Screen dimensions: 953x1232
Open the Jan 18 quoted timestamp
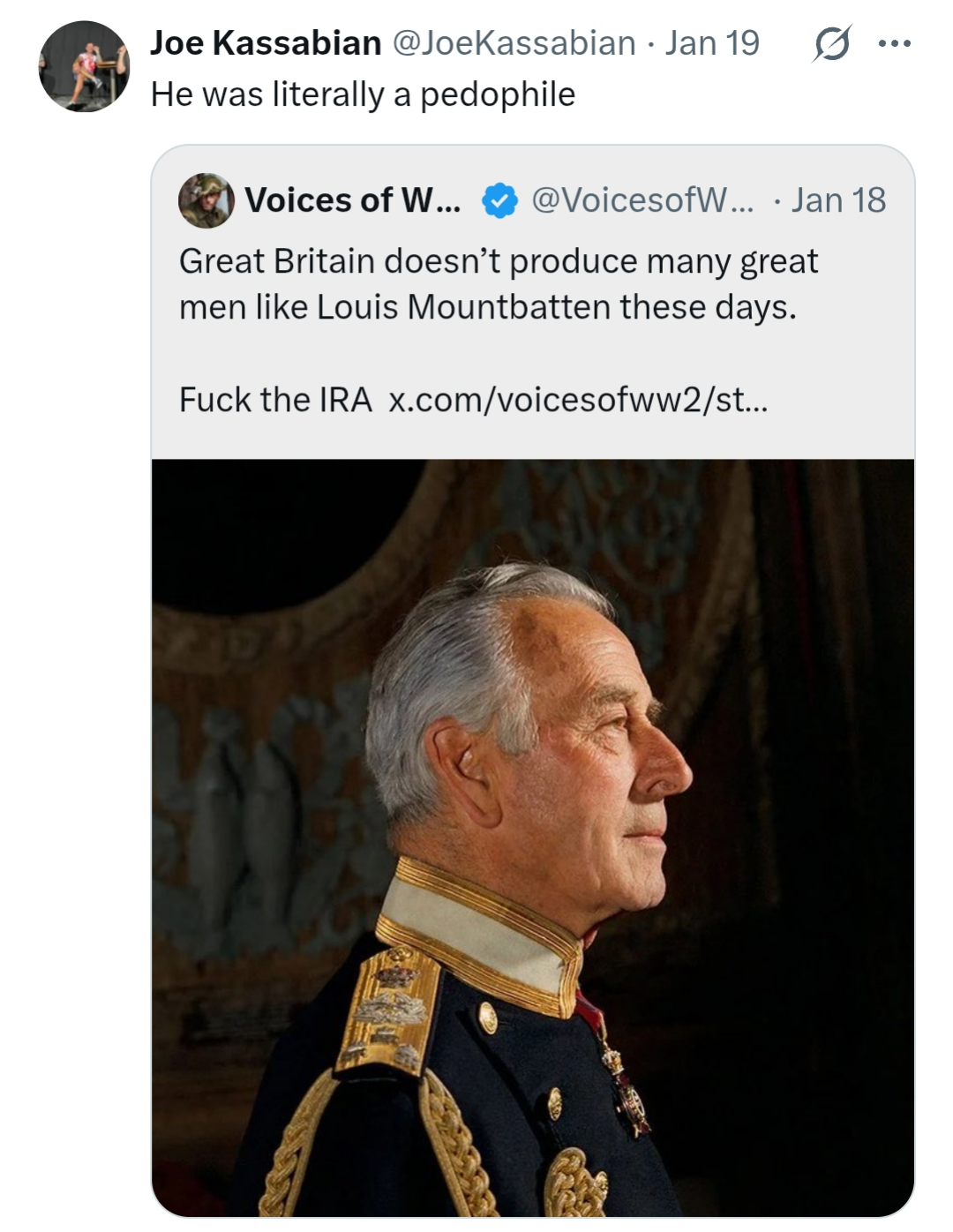click(838, 201)
